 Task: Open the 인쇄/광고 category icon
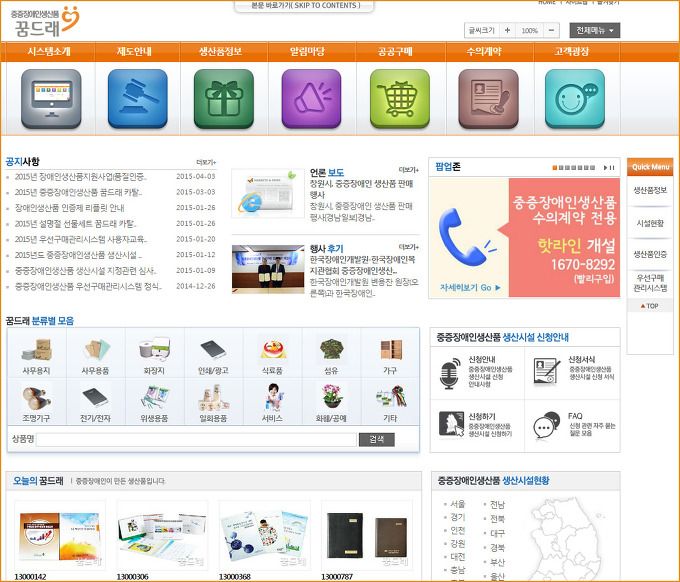click(x=213, y=350)
